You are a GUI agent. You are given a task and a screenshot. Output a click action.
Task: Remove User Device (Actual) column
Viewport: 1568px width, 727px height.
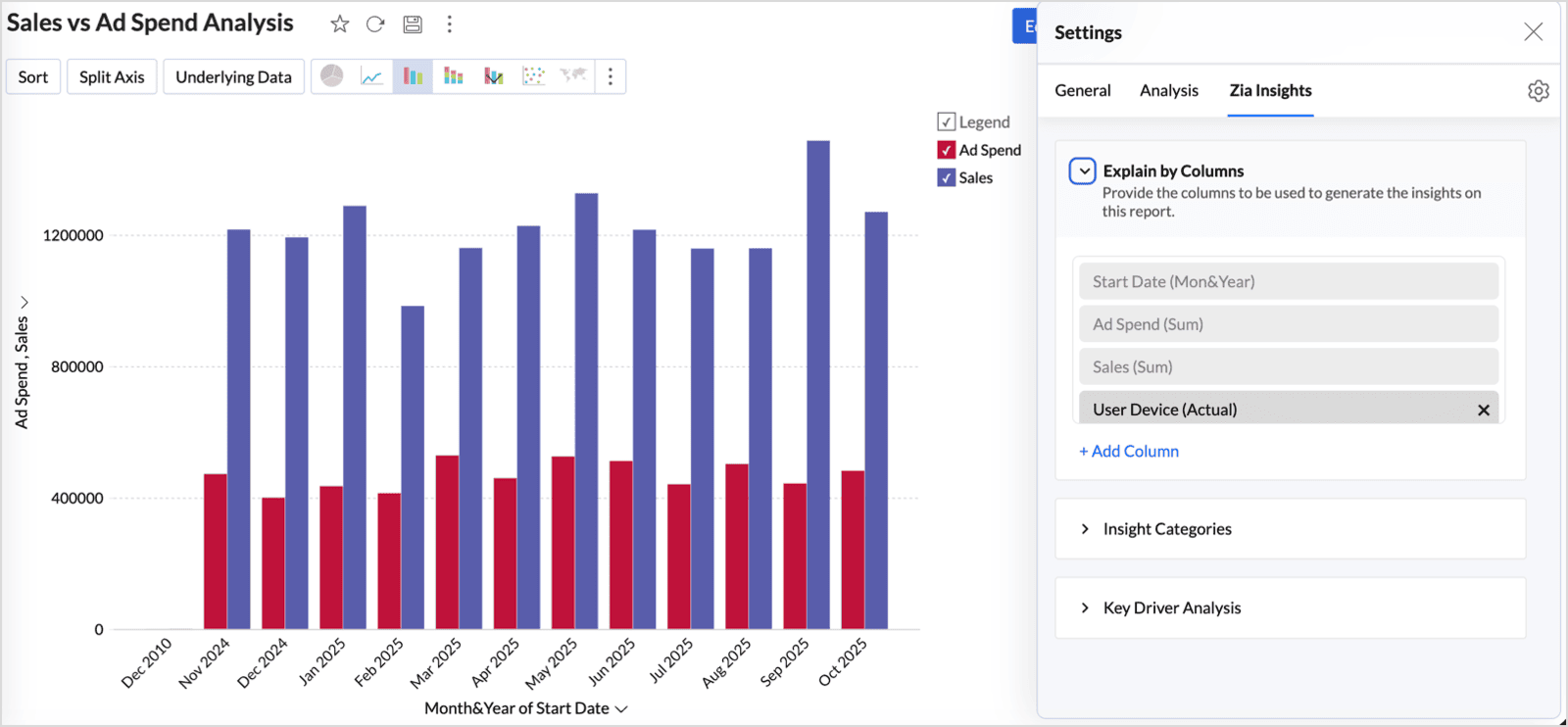point(1483,411)
